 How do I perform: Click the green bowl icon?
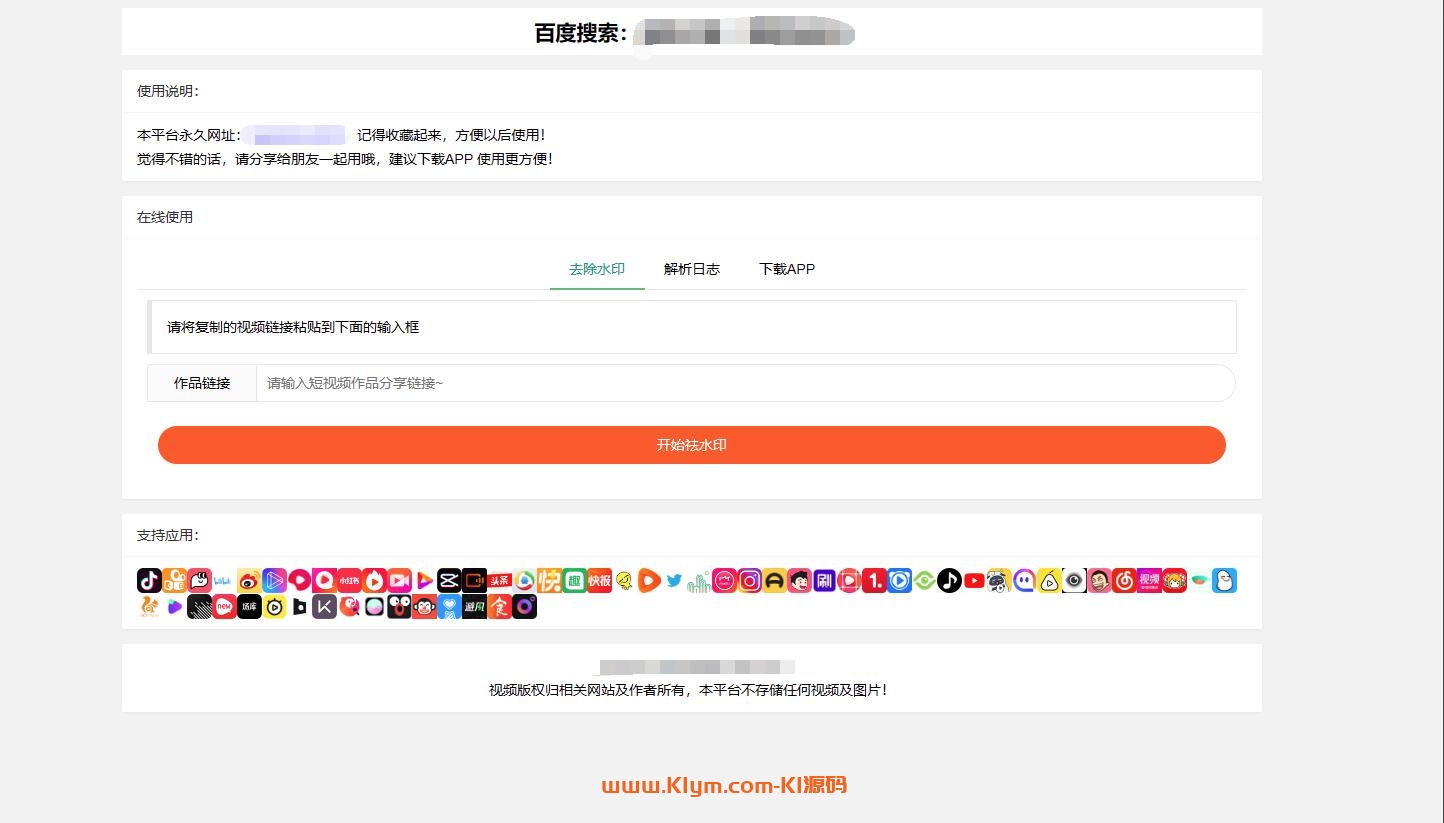click(1199, 581)
